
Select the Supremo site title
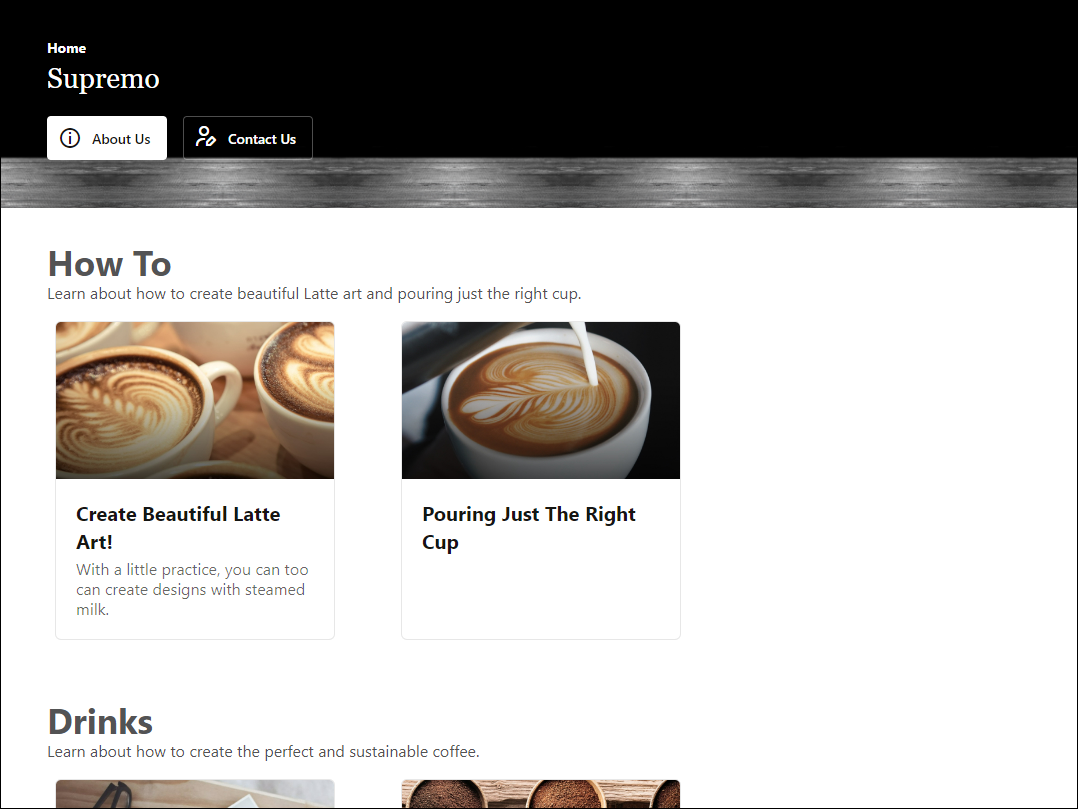coord(103,79)
